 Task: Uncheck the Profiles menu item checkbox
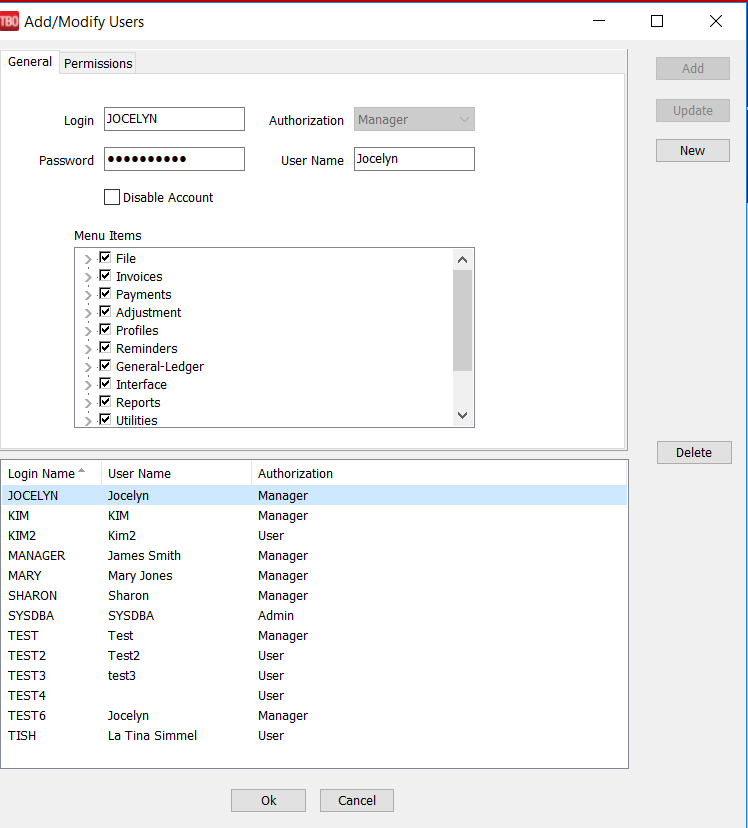(105, 329)
